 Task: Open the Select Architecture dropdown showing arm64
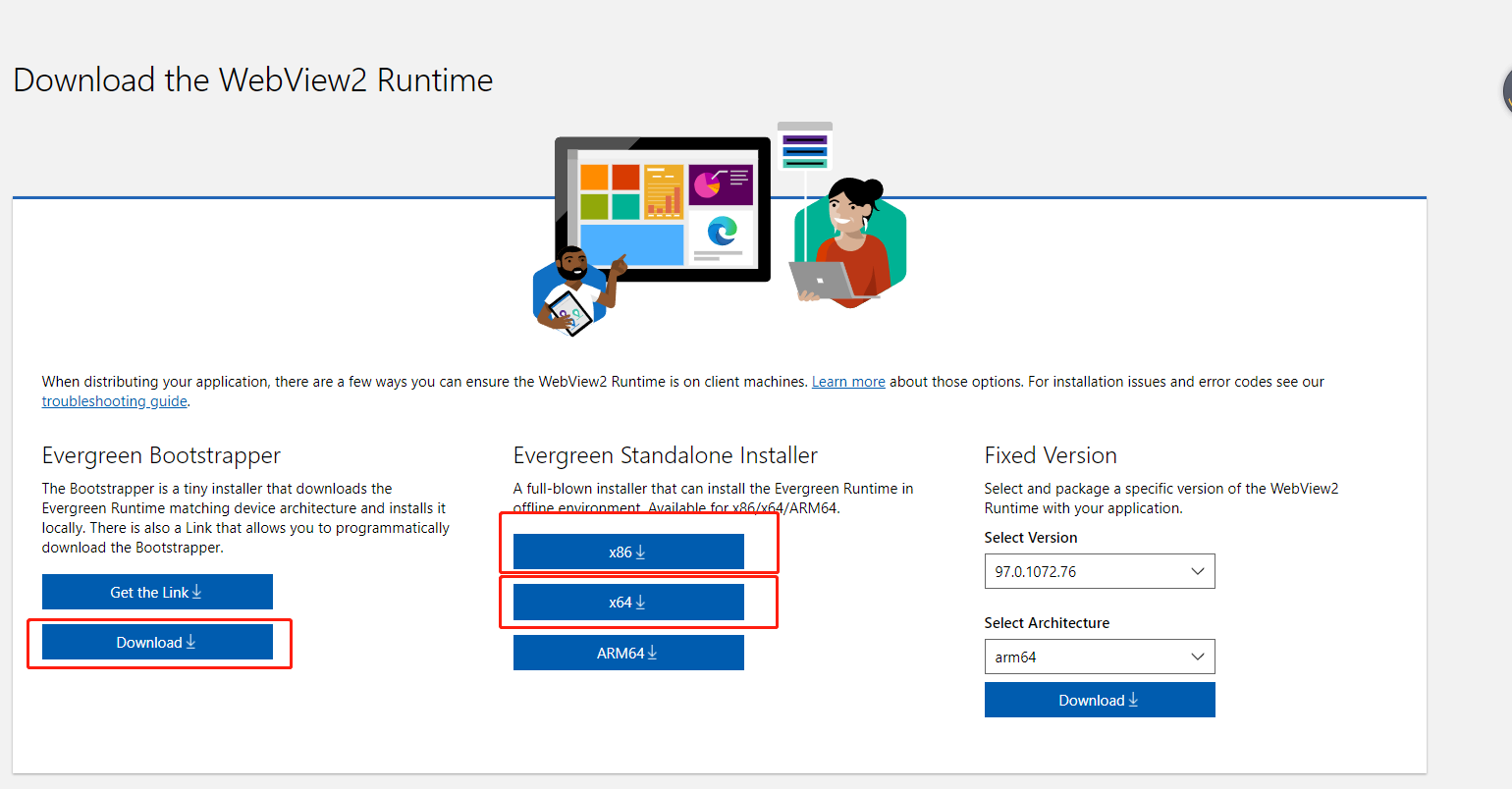1100,657
